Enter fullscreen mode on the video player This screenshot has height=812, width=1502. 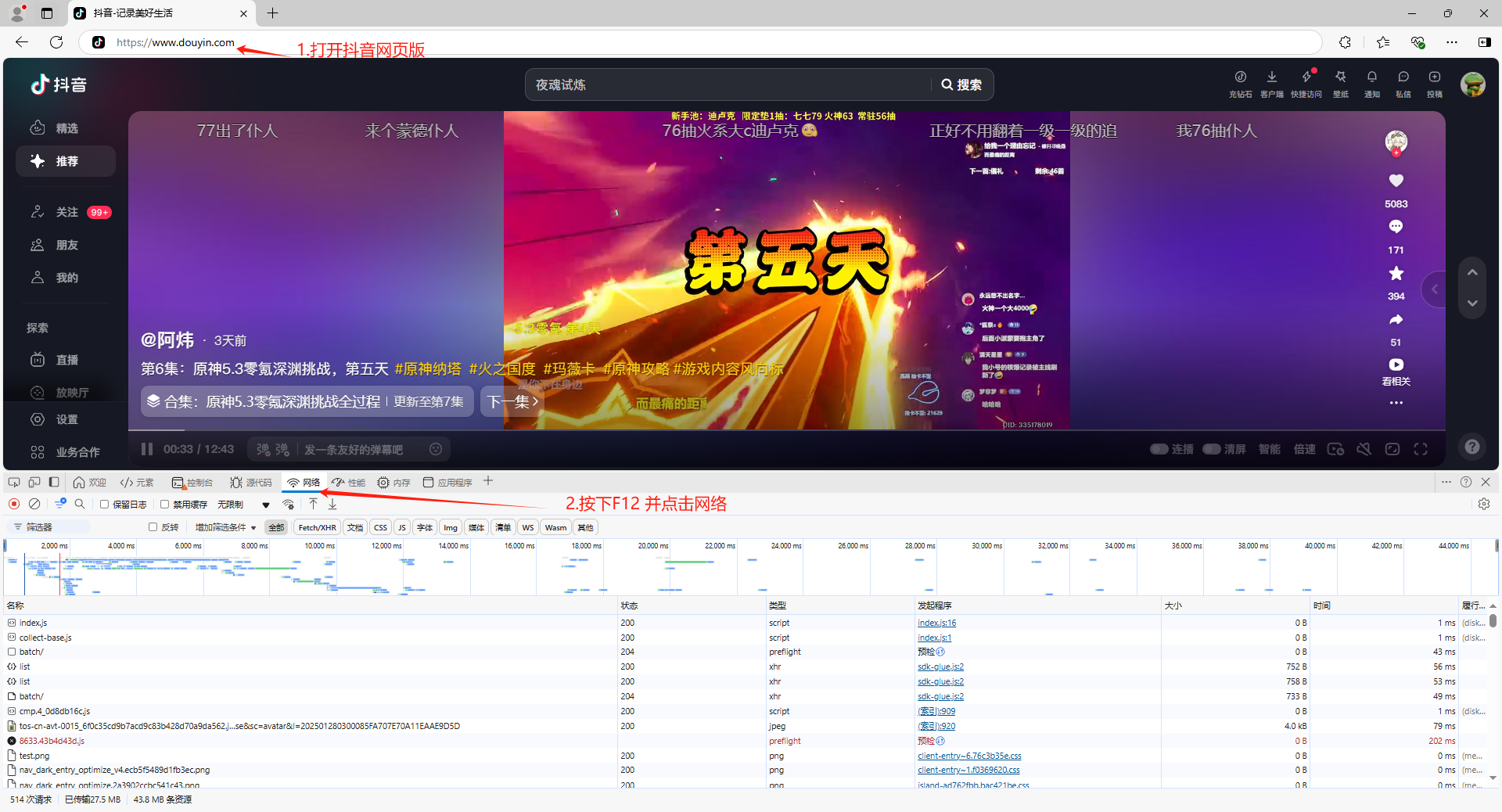(x=1421, y=449)
